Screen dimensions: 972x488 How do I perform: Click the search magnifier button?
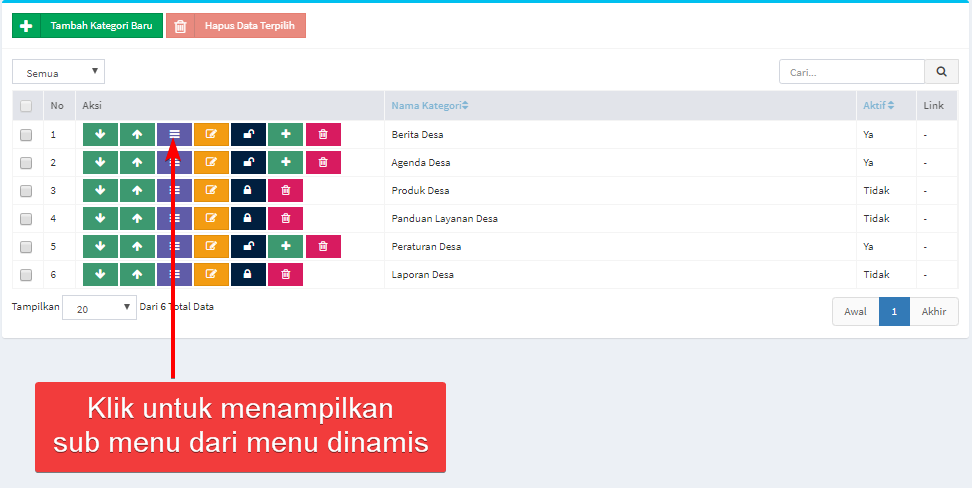942,72
